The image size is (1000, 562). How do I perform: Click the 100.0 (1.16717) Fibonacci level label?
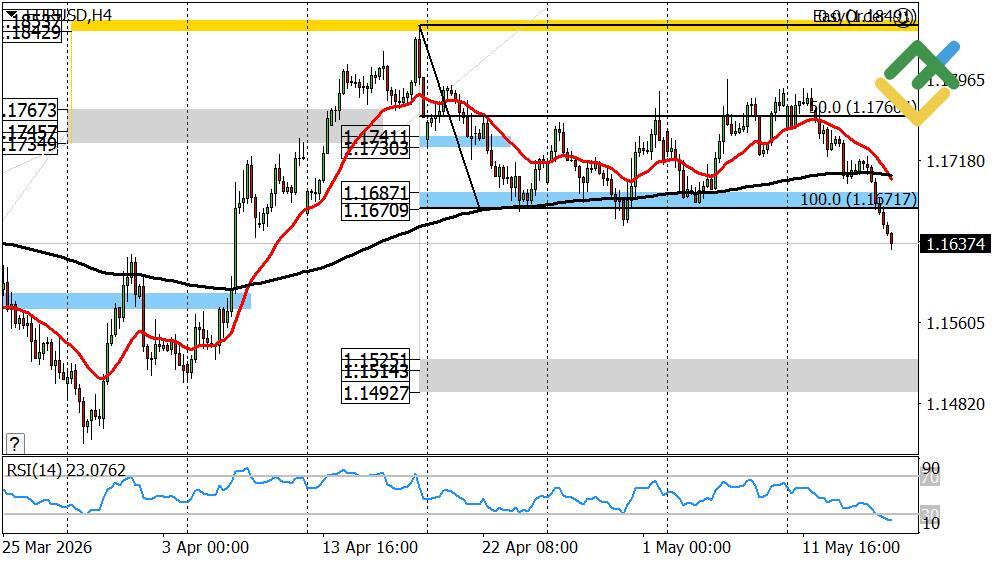point(858,199)
